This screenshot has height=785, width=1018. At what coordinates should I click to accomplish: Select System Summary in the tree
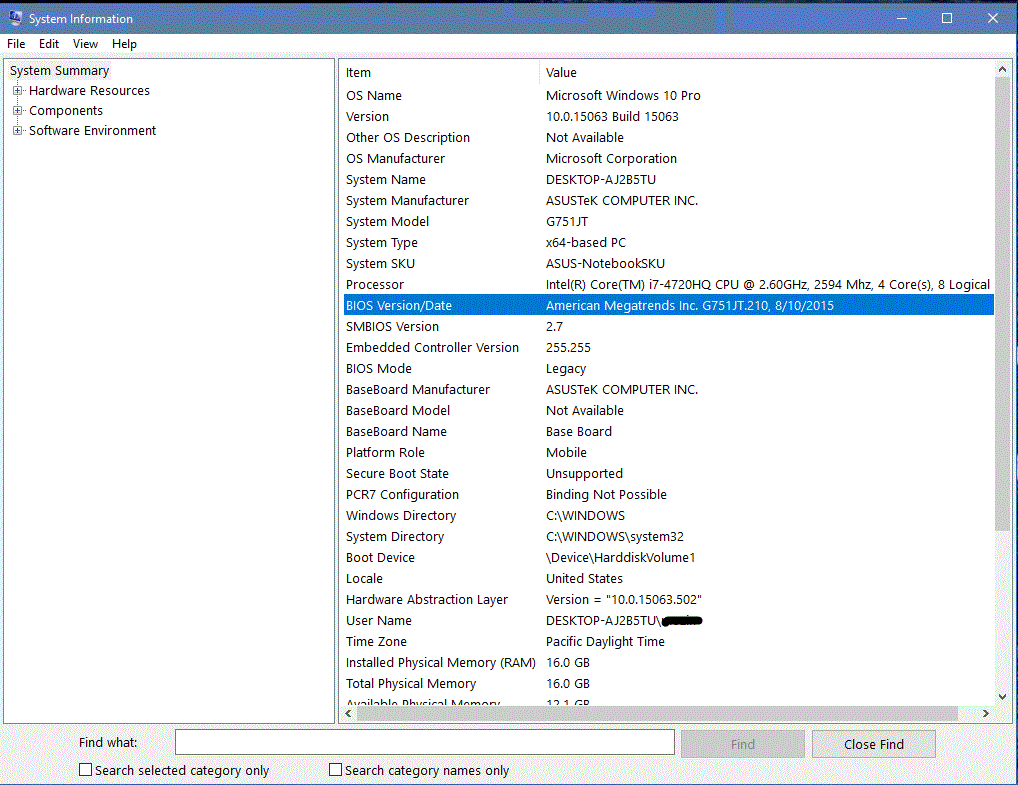click(59, 70)
